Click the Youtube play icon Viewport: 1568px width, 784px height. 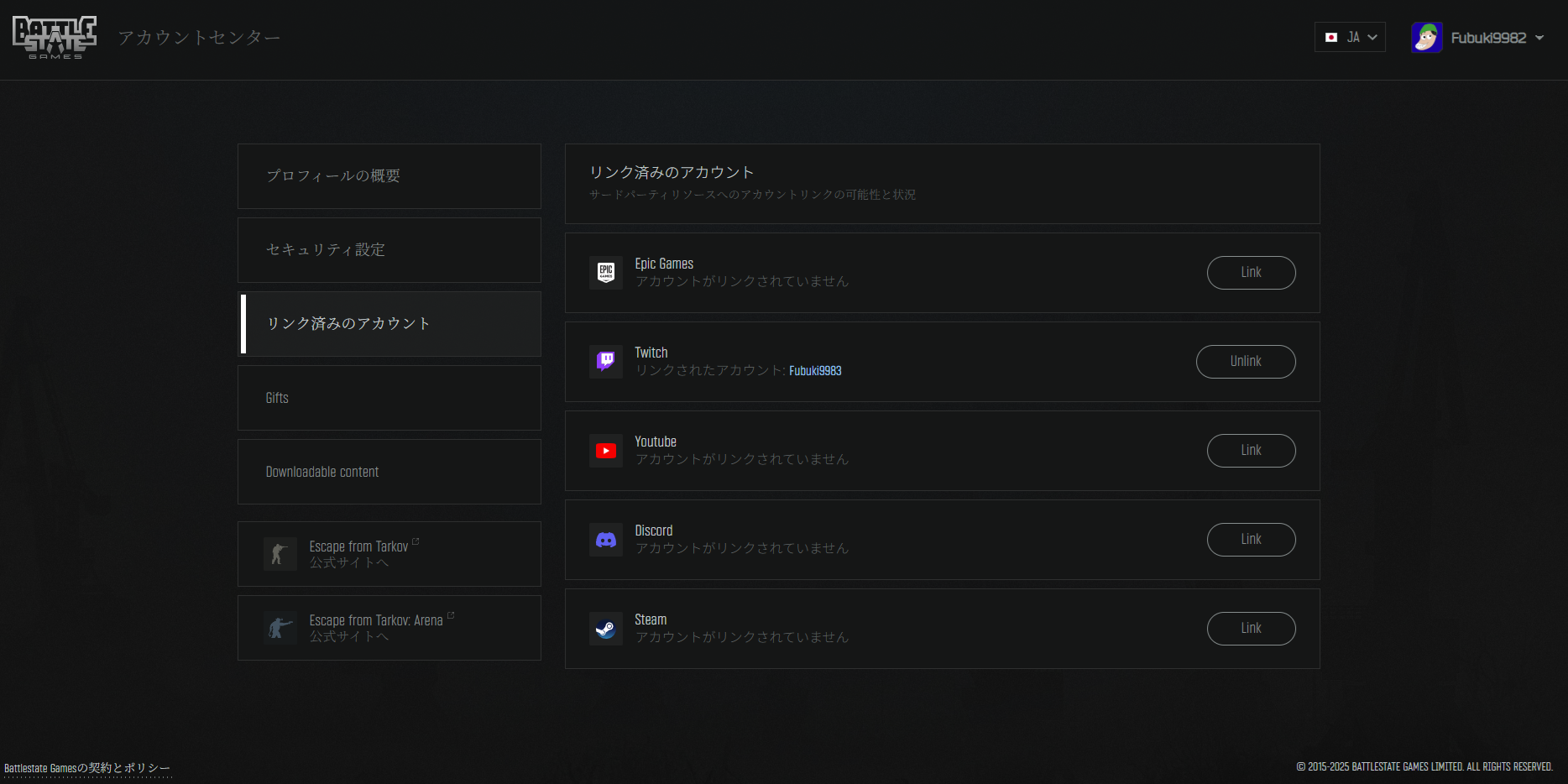click(x=605, y=451)
